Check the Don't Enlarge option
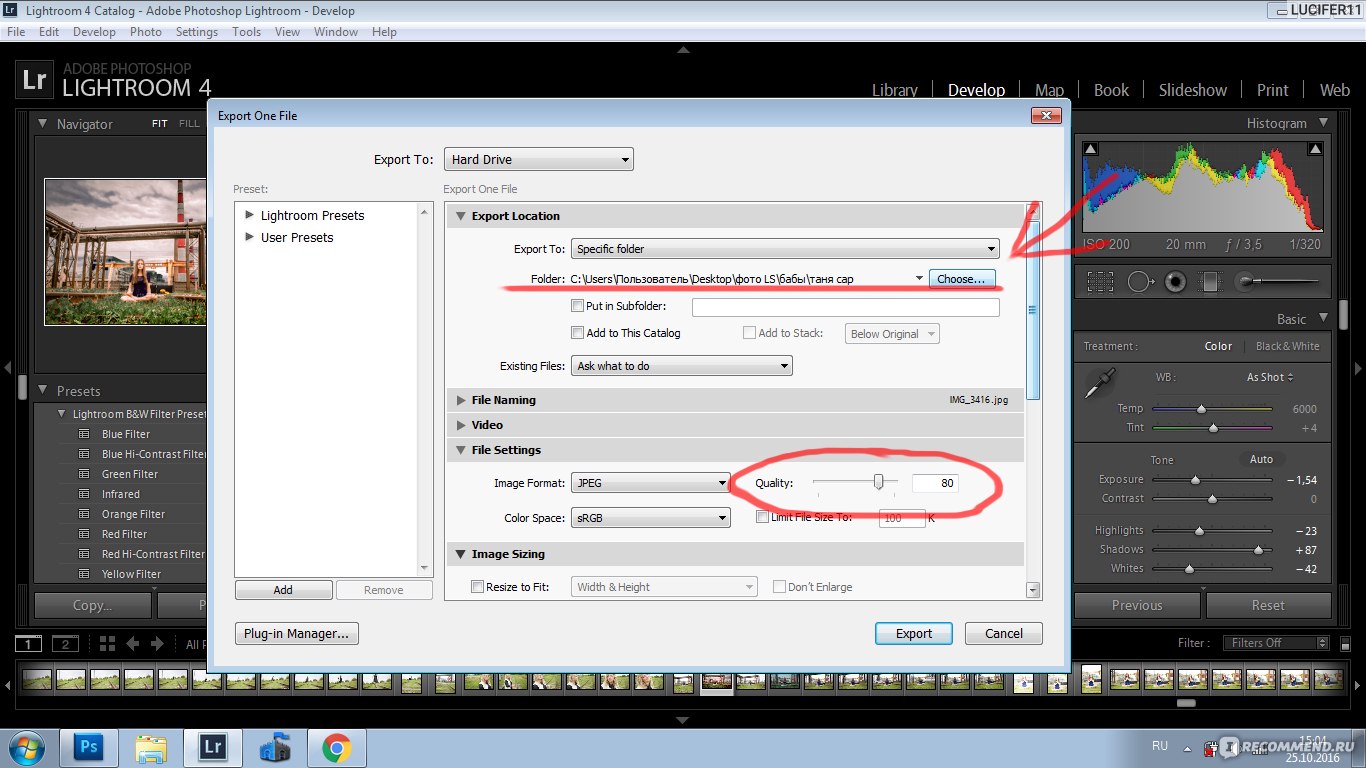 [779, 587]
